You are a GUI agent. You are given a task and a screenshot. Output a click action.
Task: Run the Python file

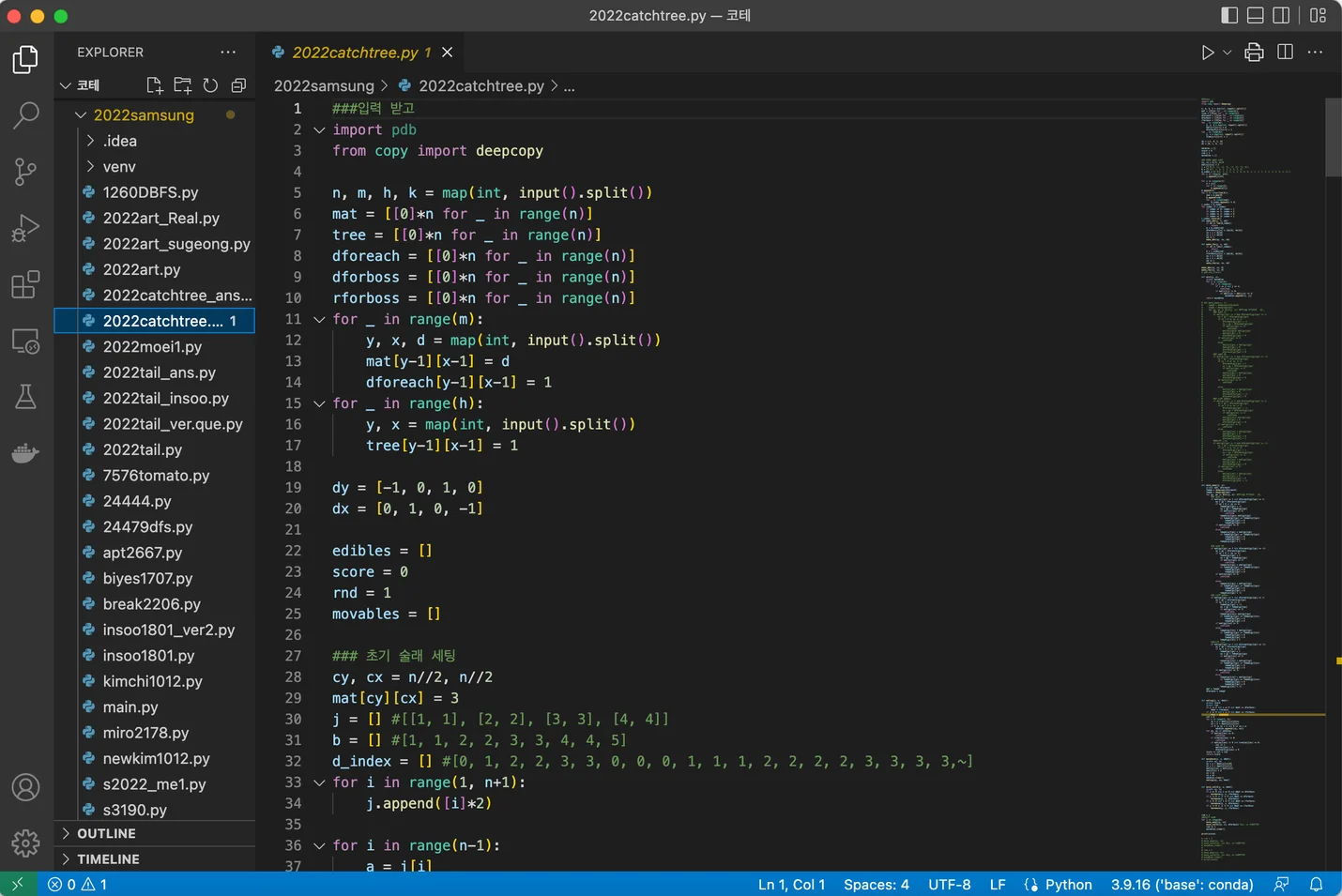(1208, 53)
